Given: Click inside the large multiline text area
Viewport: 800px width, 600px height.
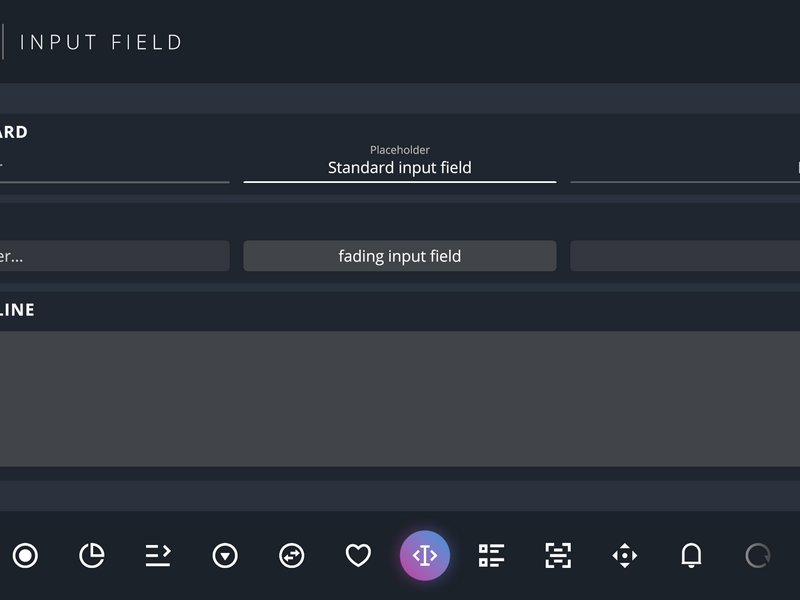Looking at the screenshot, I should (400, 399).
